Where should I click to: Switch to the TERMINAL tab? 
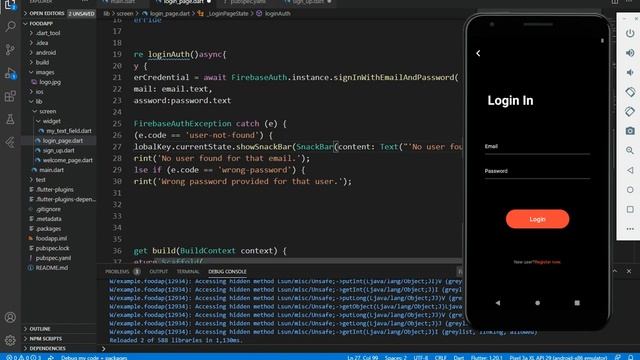click(188, 271)
